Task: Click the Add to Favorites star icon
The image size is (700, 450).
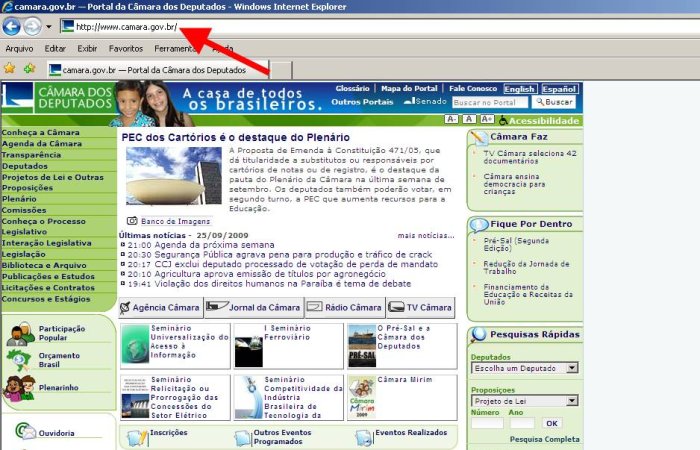Action: 29,68
